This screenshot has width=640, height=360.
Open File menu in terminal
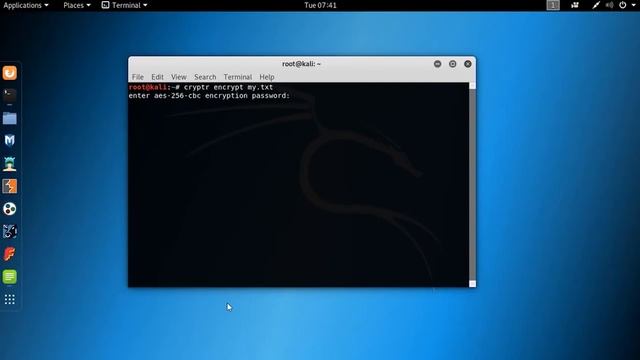point(138,77)
